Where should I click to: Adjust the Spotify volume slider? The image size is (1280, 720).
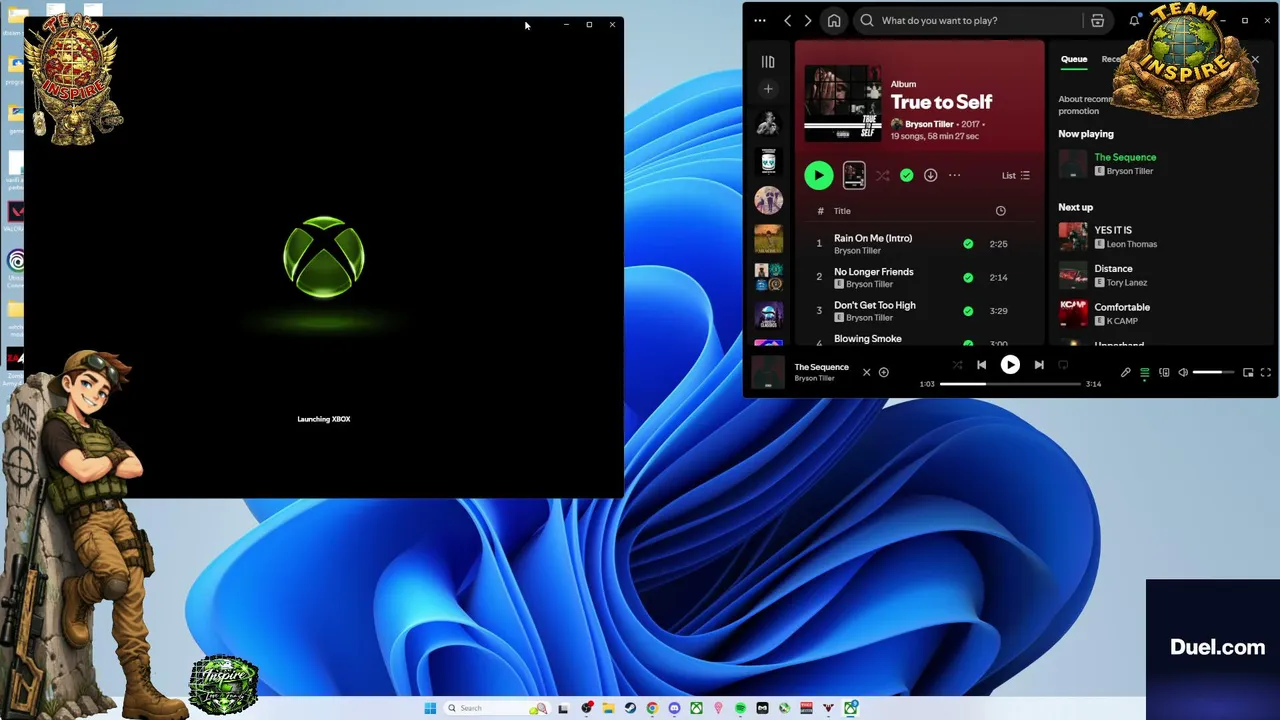tap(1214, 373)
